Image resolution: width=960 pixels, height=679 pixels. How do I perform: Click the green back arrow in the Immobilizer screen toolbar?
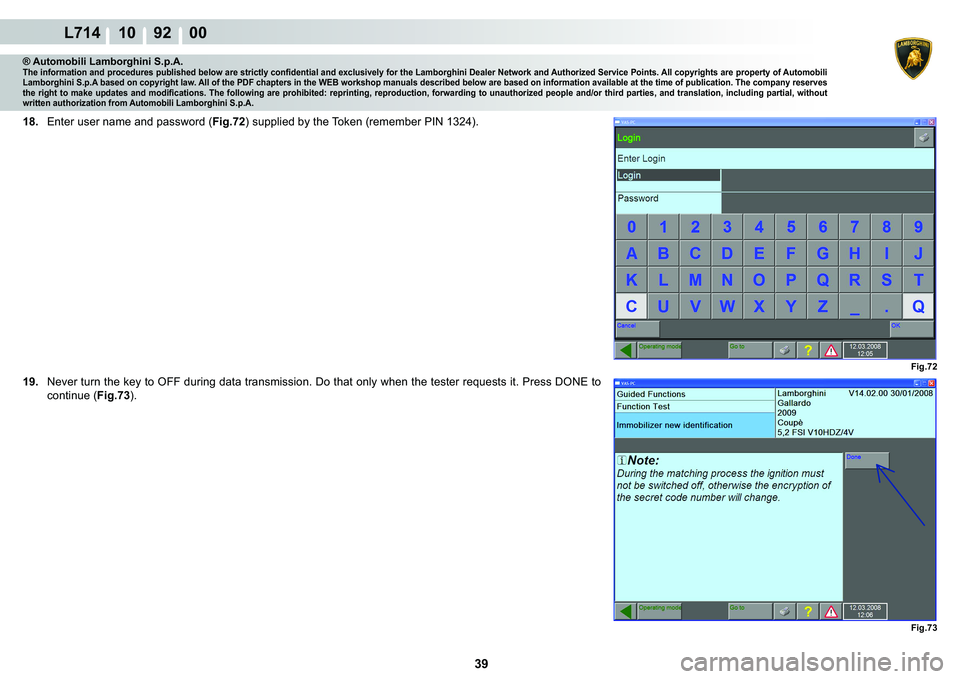click(x=625, y=611)
